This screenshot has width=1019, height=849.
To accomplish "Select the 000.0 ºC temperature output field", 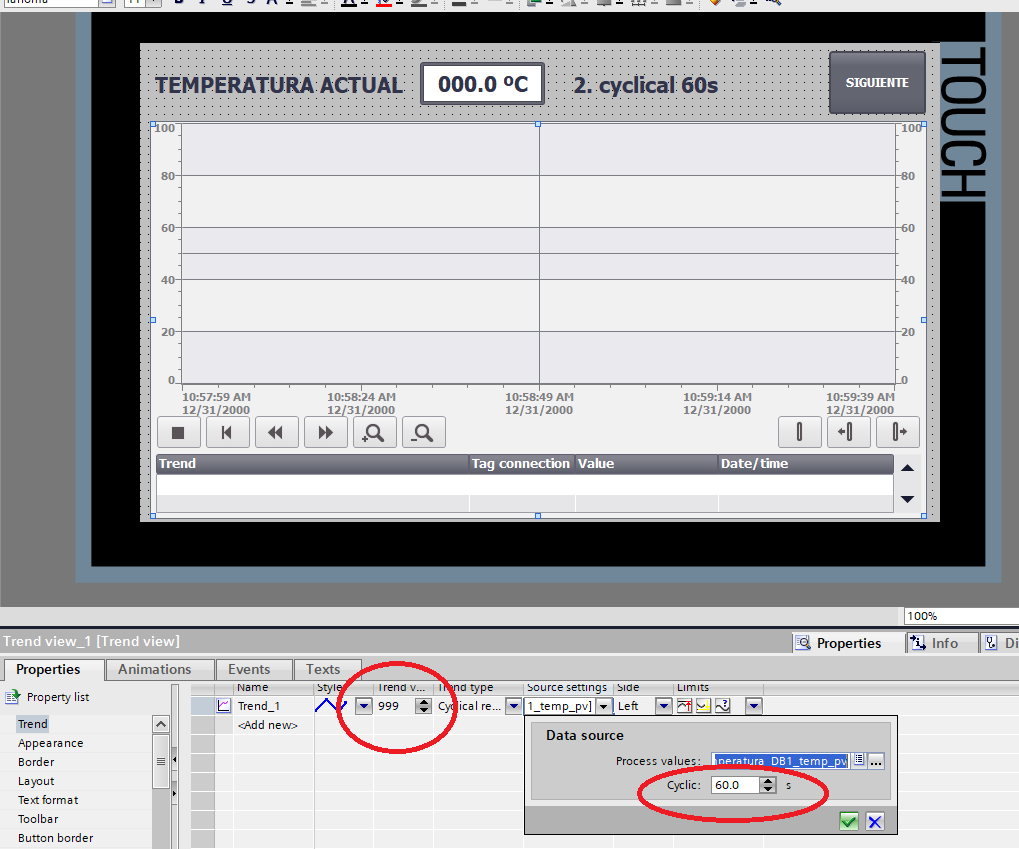I will tap(482, 84).
